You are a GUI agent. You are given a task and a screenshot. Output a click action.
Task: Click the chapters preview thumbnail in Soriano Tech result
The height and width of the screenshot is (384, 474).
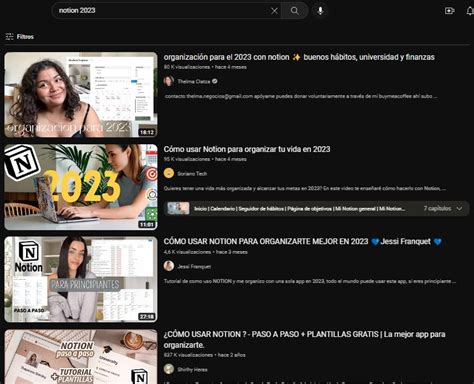click(x=178, y=209)
